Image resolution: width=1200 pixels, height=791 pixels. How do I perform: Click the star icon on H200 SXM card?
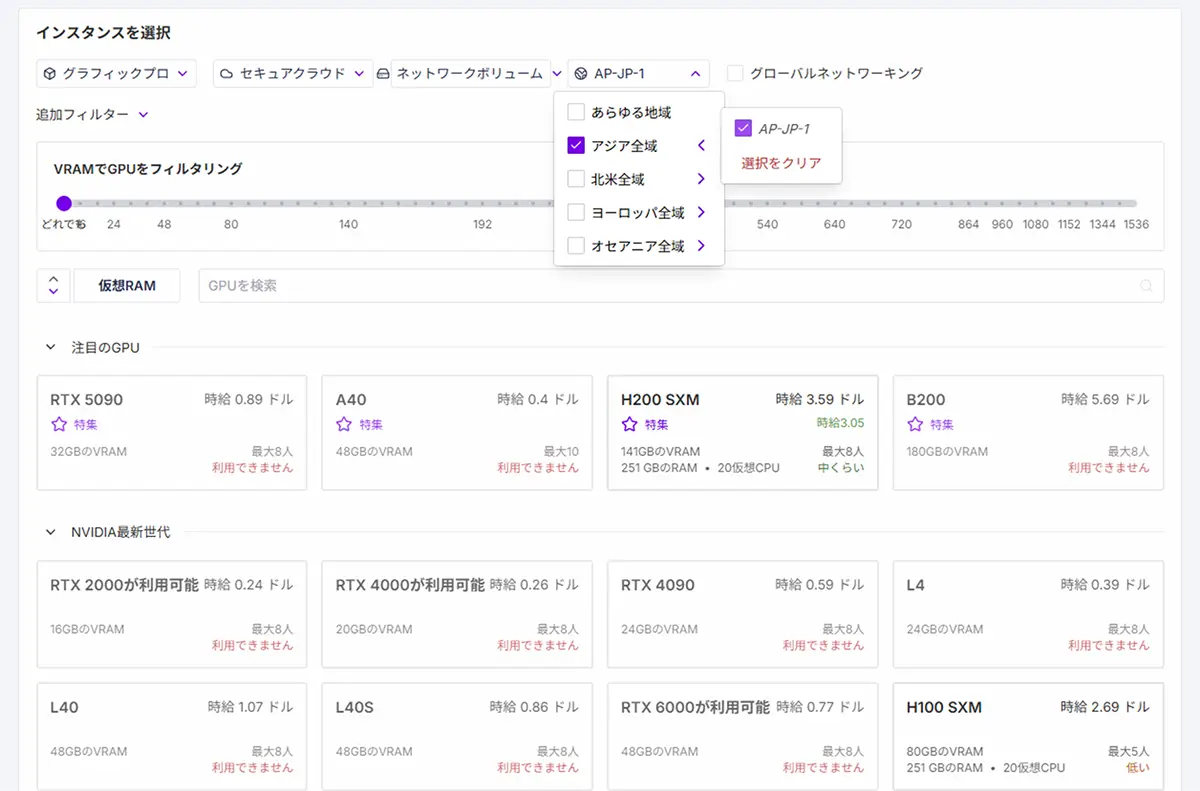(629, 424)
